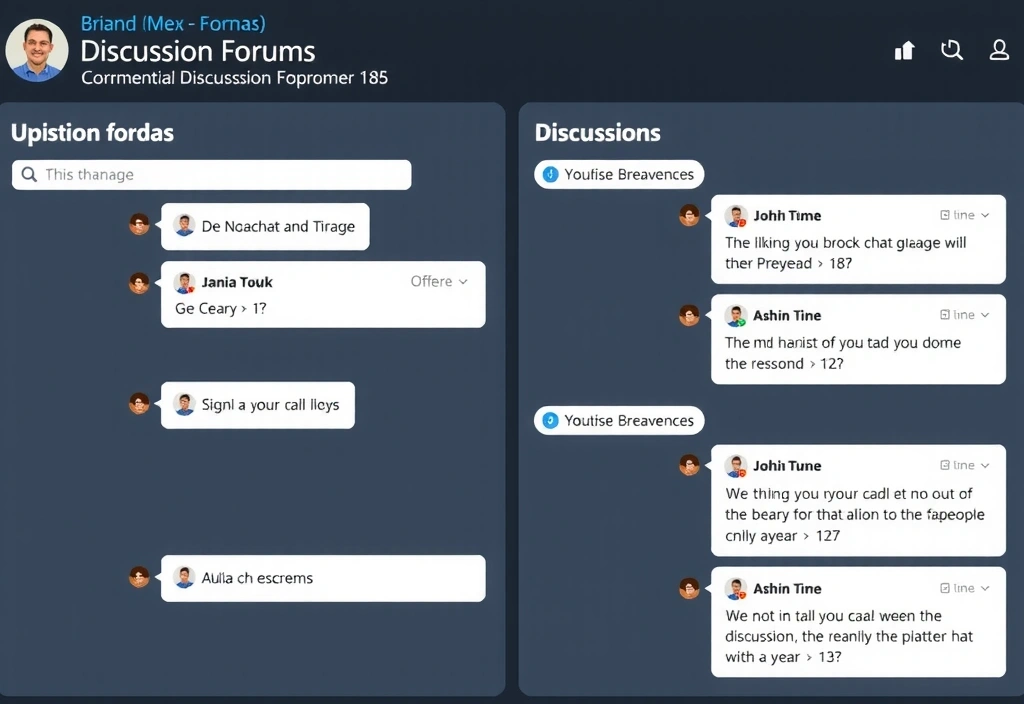Click the blue icon in the Youfise Breavences pill above Johh Time
The height and width of the screenshot is (704, 1024).
(x=549, y=174)
